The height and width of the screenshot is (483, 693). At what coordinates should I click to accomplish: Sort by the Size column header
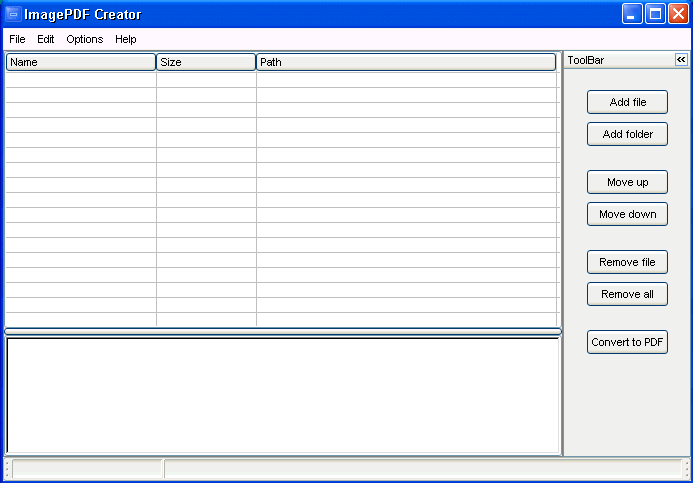[x=206, y=62]
